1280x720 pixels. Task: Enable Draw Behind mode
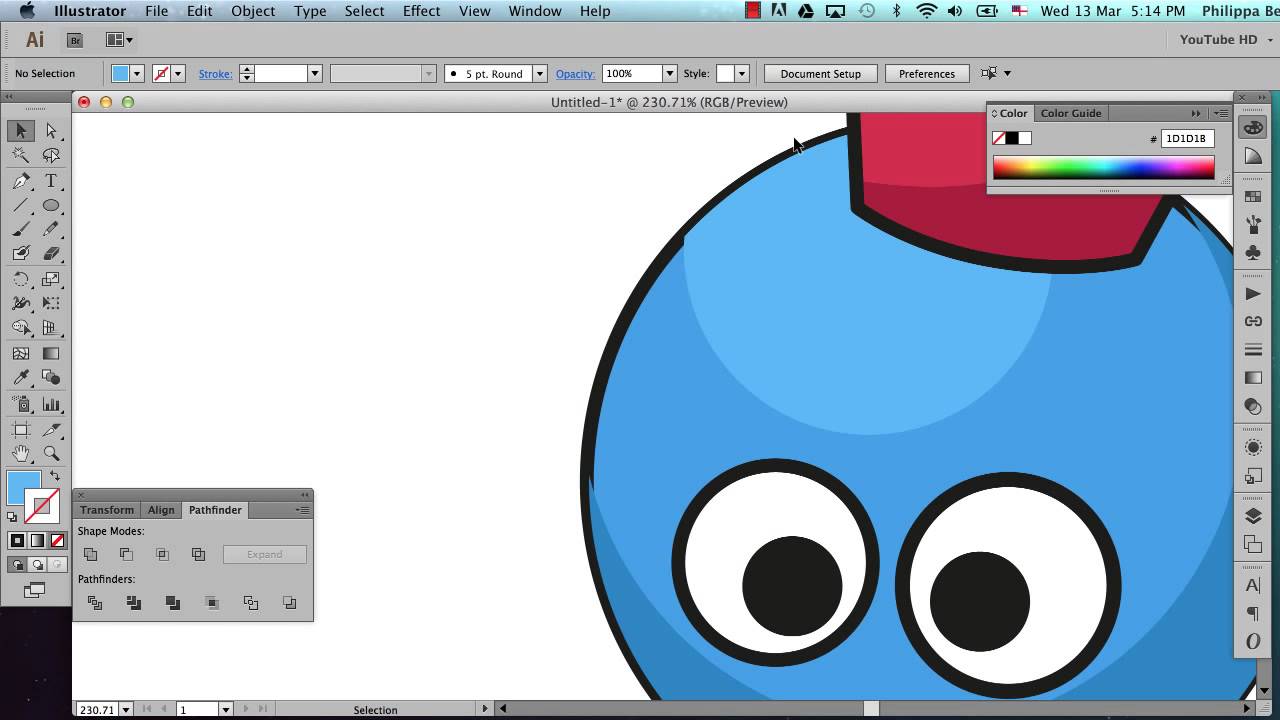[x=37, y=565]
